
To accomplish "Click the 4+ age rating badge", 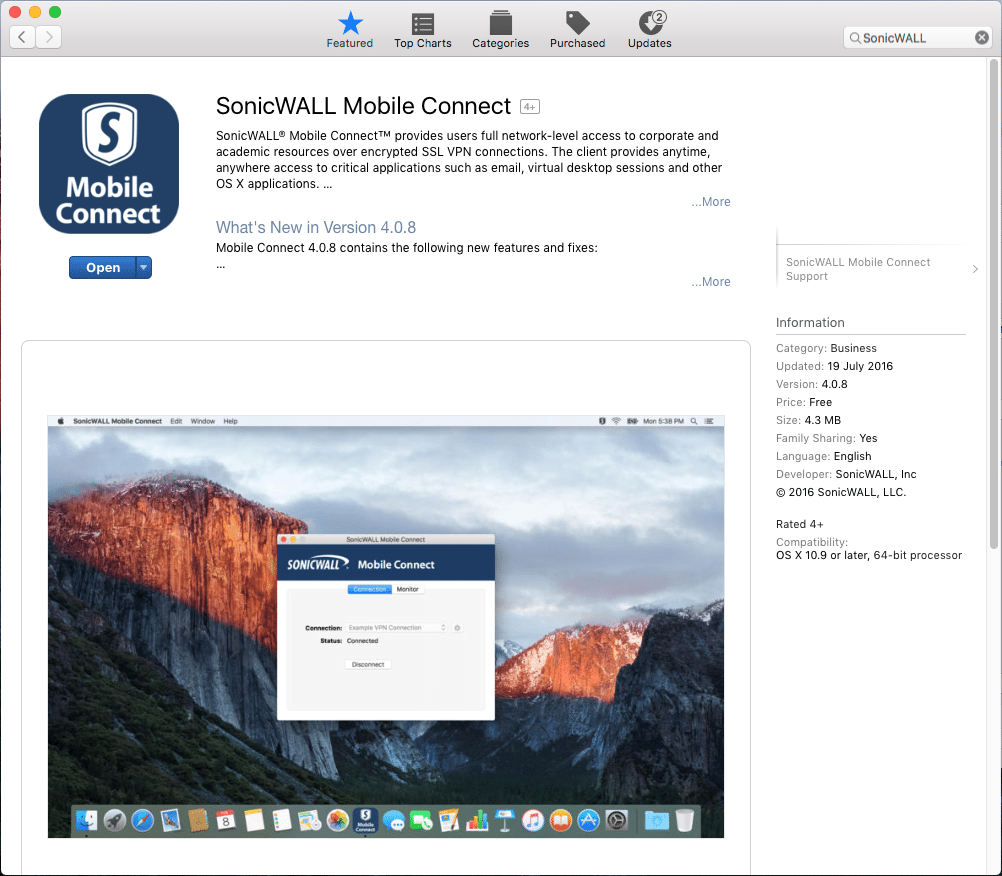I will [530, 107].
